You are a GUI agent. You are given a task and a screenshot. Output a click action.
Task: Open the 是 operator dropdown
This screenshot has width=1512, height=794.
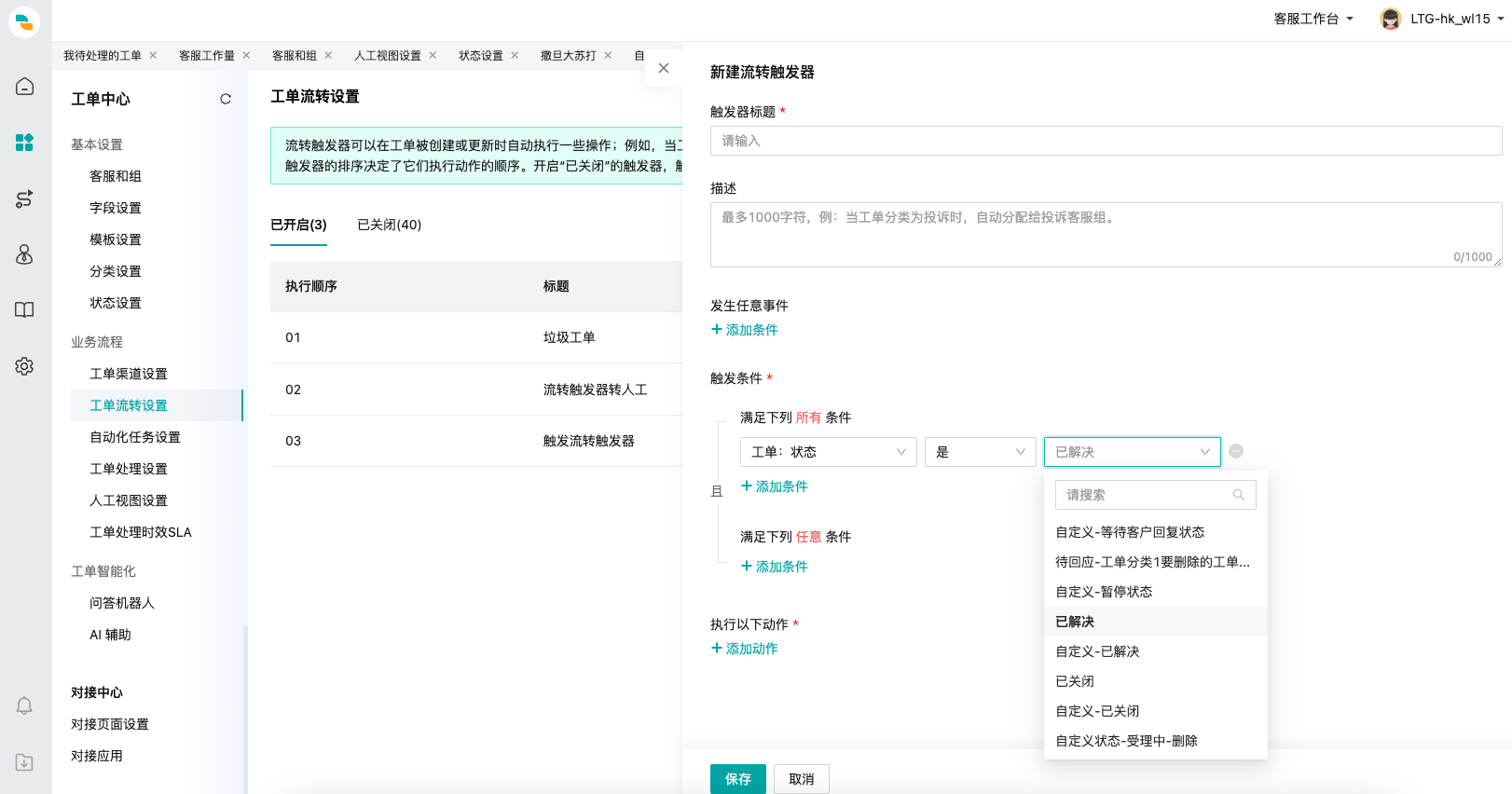click(x=981, y=452)
